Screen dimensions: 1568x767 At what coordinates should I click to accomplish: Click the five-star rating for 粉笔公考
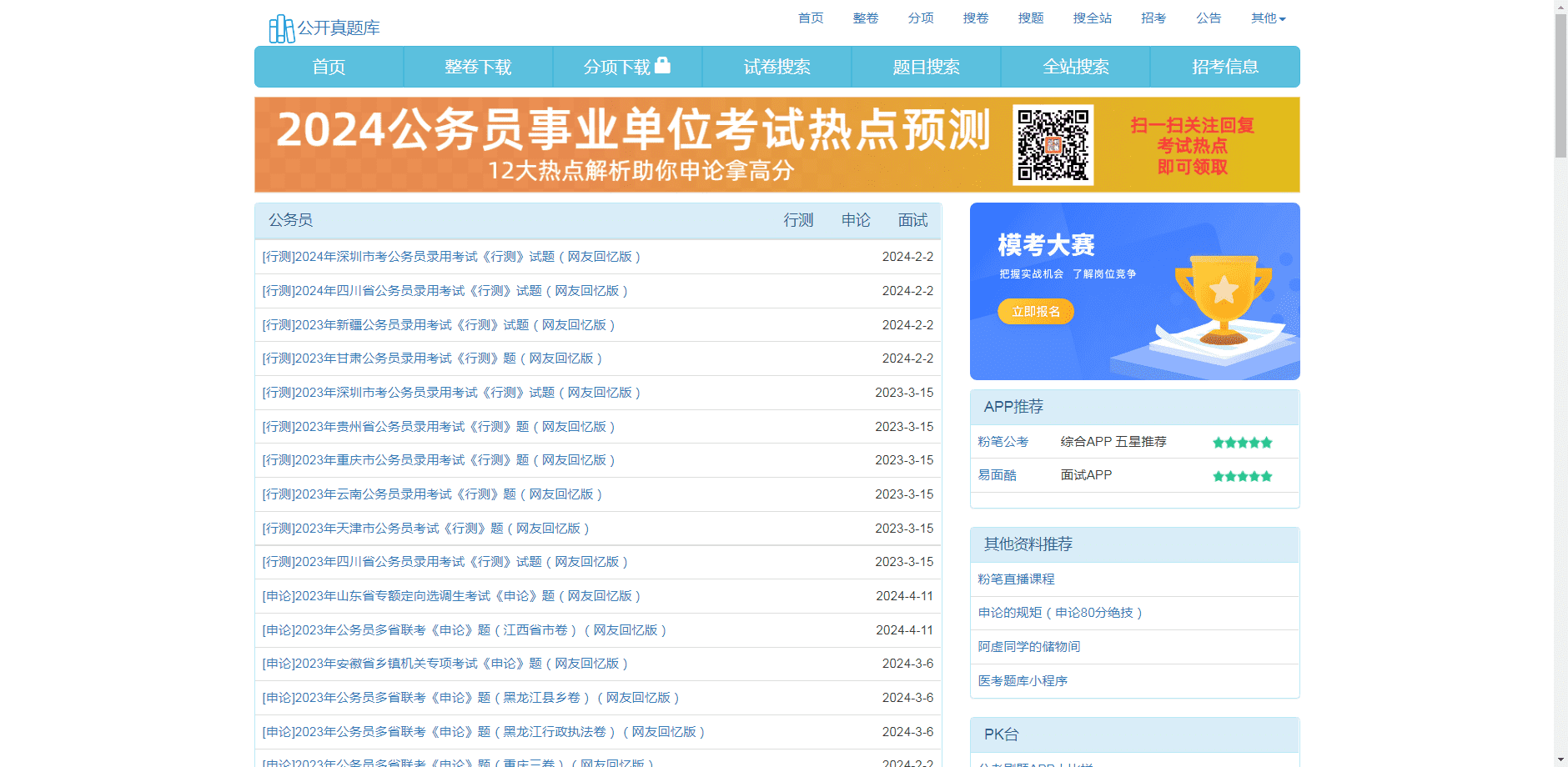tap(1242, 443)
